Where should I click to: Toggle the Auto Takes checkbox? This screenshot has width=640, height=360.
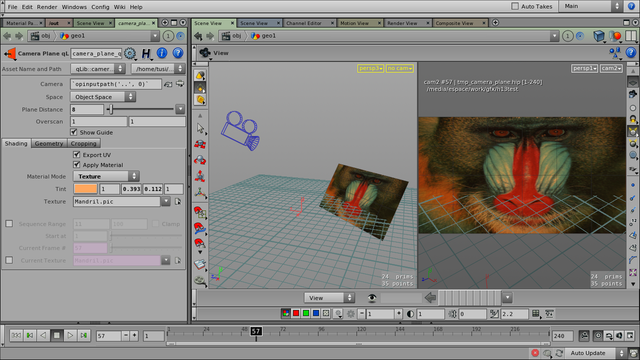[x=515, y=6]
